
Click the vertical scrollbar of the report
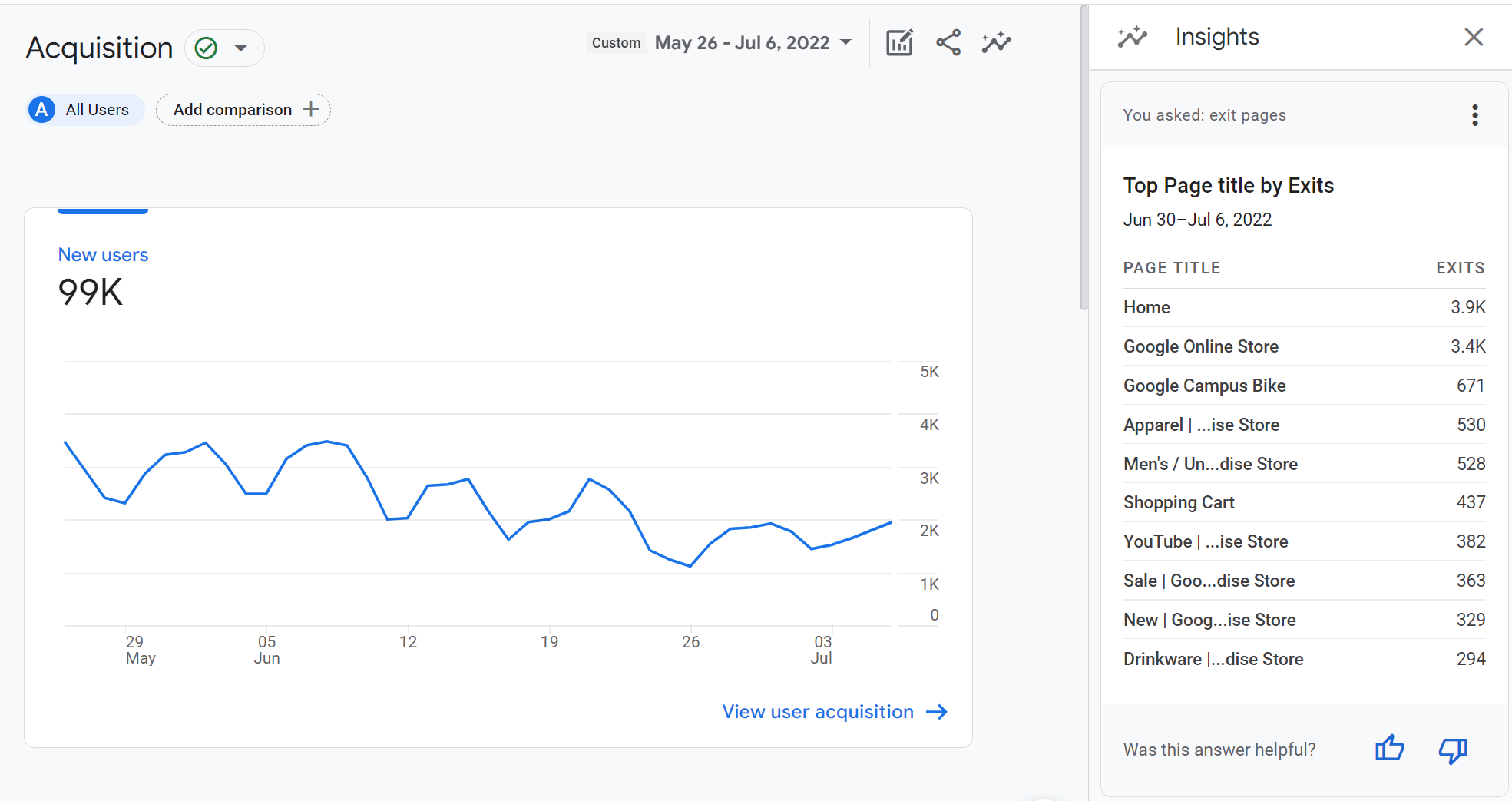click(1084, 157)
